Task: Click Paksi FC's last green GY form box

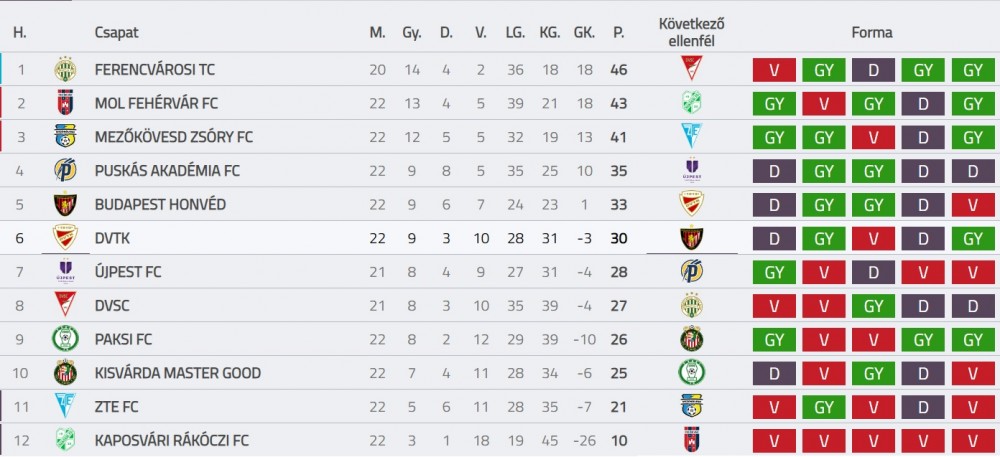Action: click(x=973, y=340)
